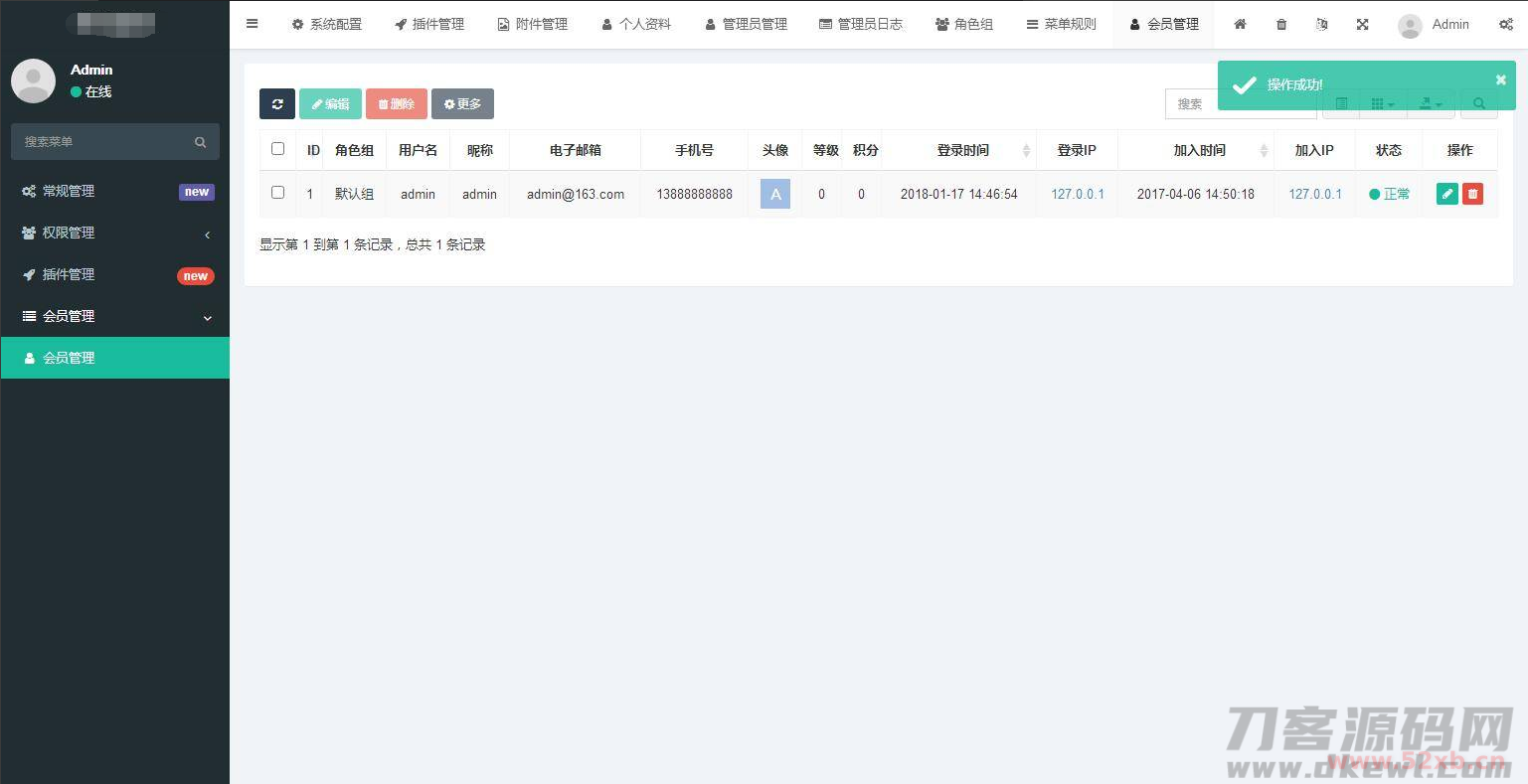Click the trash (clear cache) icon in top bar
Viewport: 1528px width, 784px height.
[x=1281, y=25]
